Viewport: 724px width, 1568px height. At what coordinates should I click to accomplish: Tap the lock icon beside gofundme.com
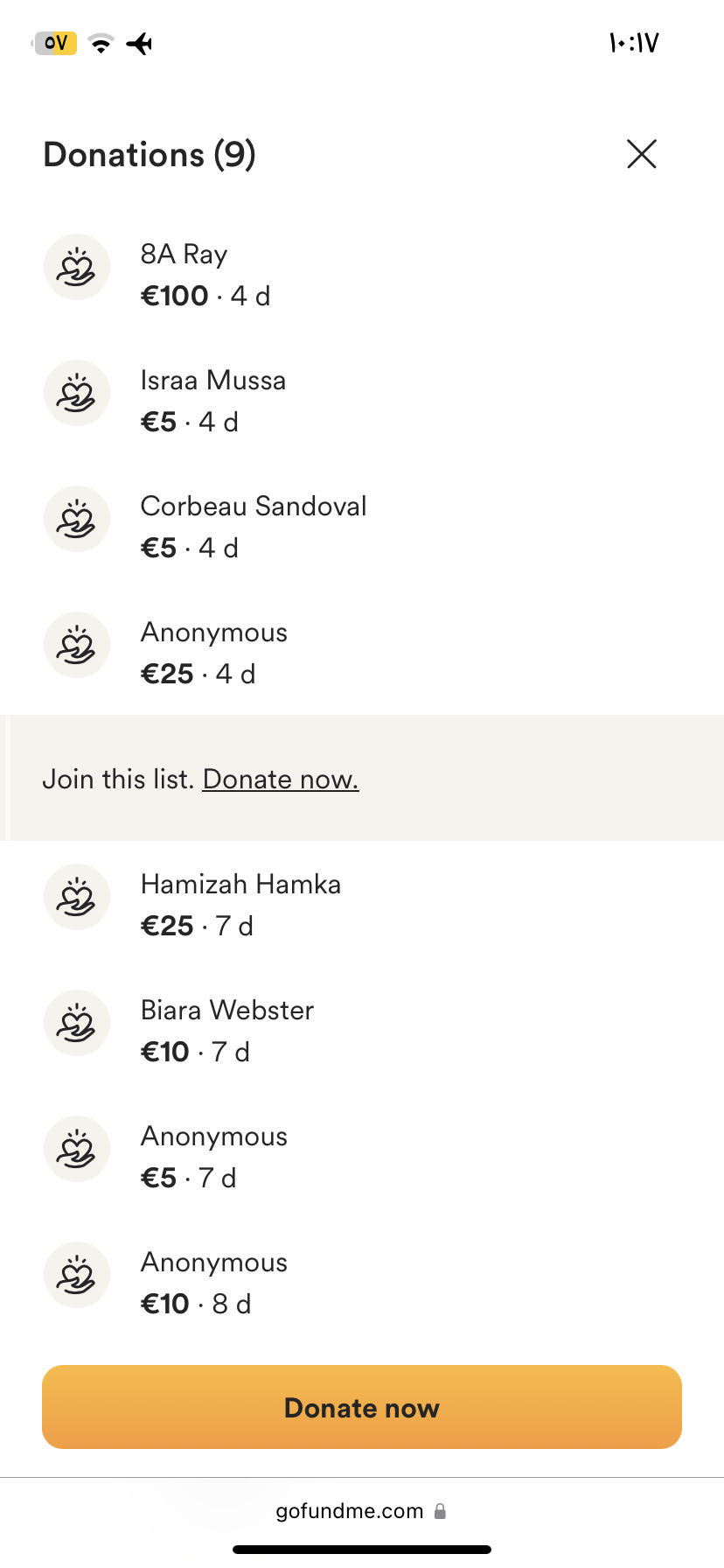click(440, 1511)
